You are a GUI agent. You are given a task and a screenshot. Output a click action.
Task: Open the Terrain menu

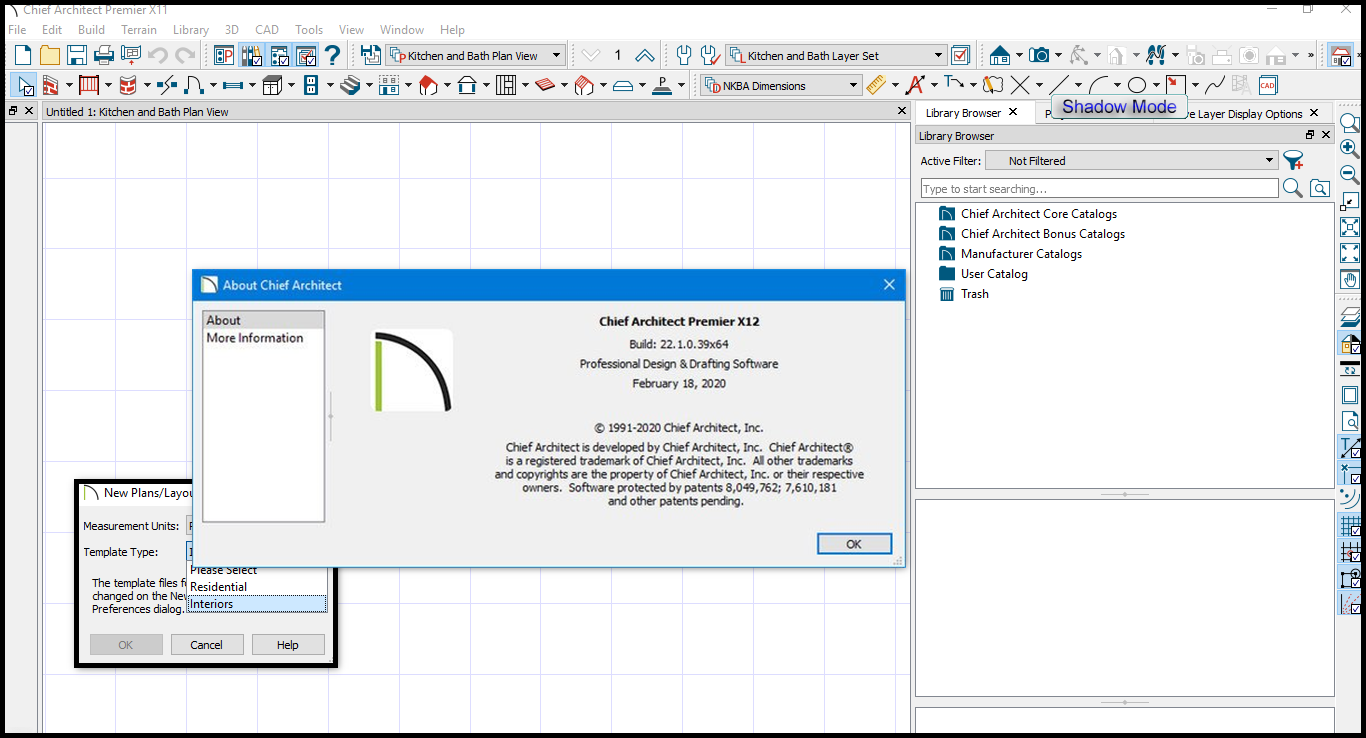(139, 30)
